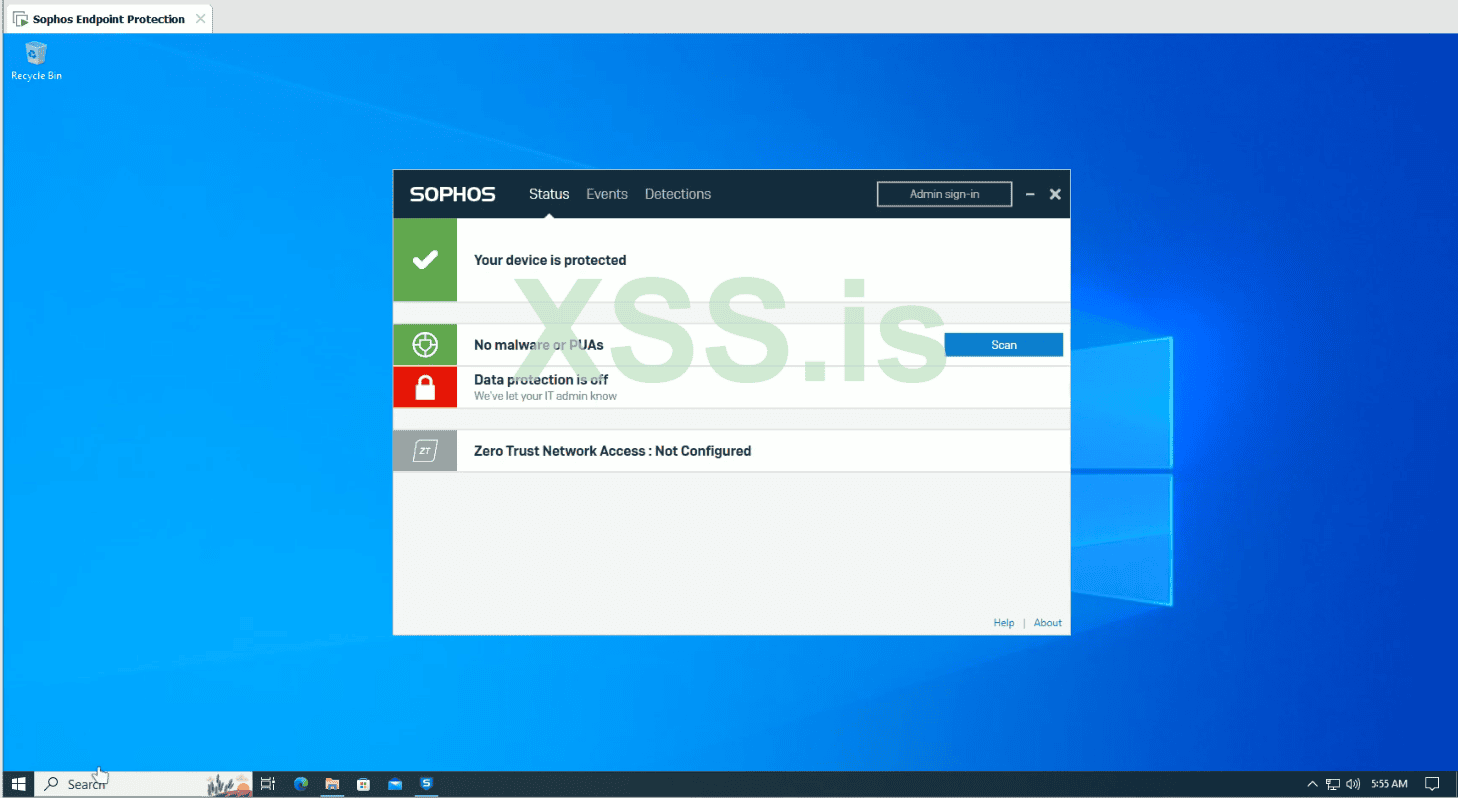1458x798 pixels.
Task: Click the 5:55 AM taskbar clock
Action: click(x=1389, y=784)
